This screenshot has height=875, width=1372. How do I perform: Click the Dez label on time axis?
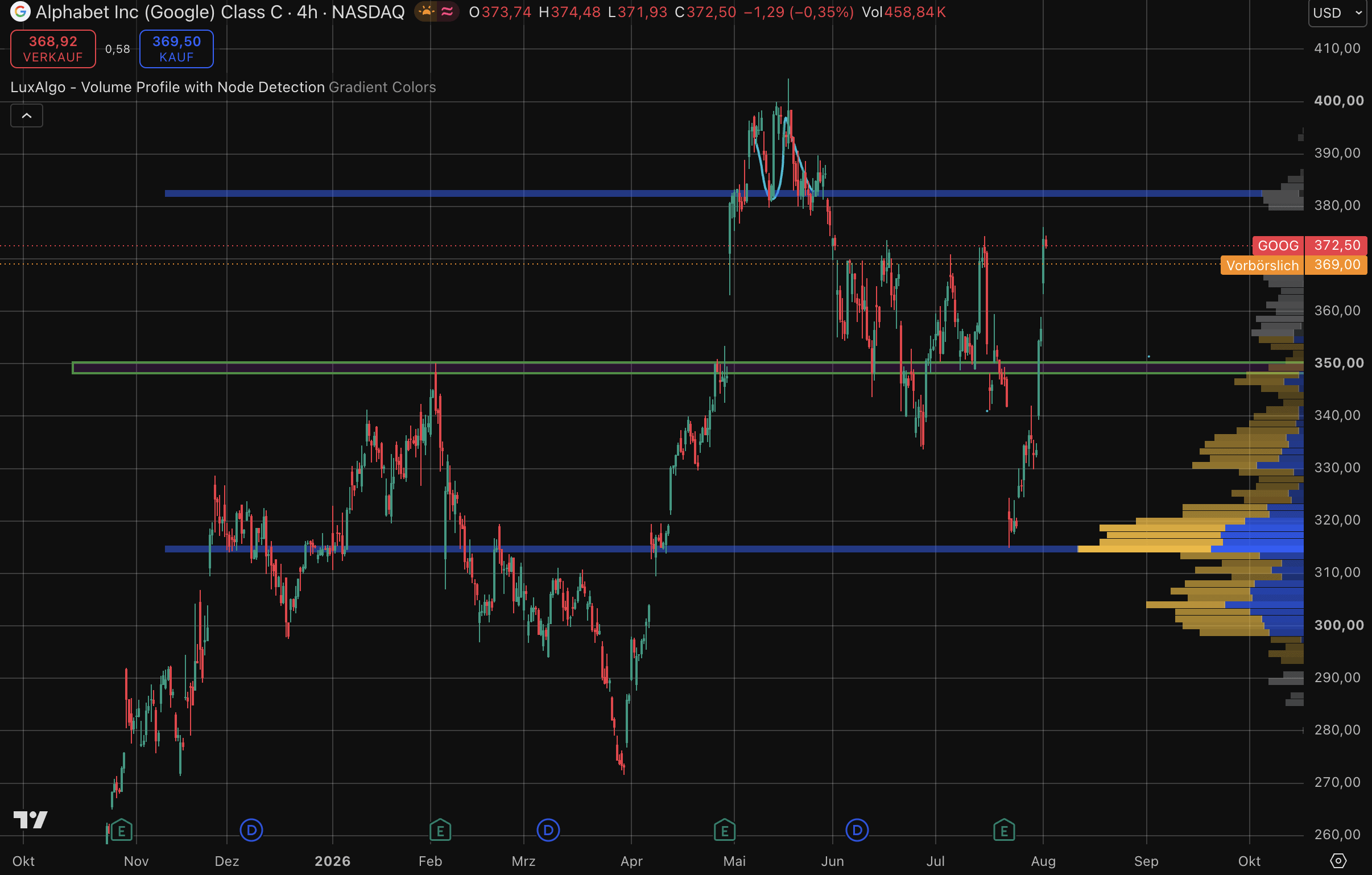(227, 861)
